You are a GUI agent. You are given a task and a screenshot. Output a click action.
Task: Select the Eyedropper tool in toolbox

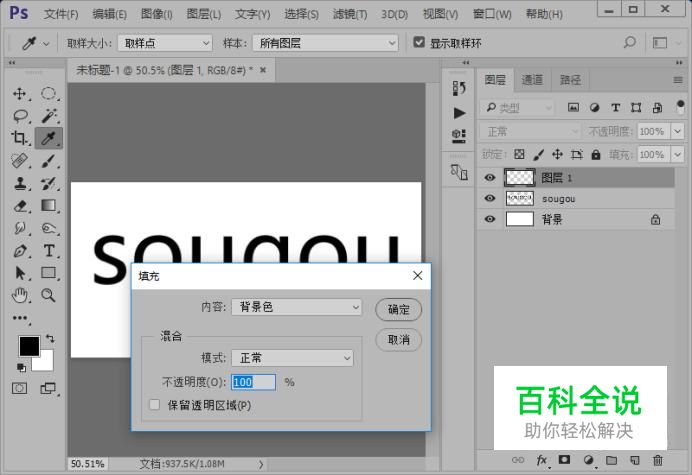(x=49, y=138)
